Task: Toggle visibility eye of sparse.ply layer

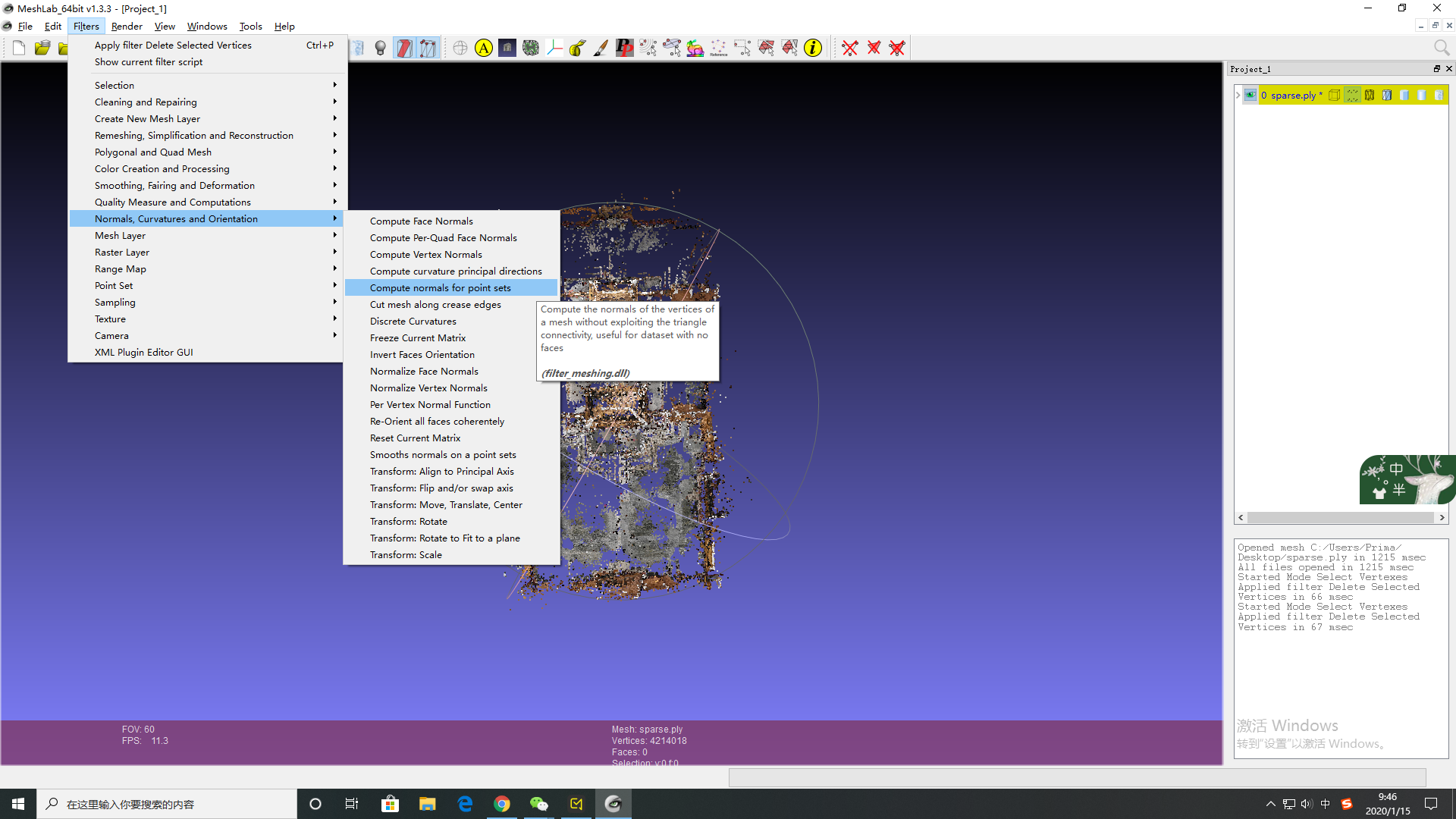Action: click(1250, 96)
